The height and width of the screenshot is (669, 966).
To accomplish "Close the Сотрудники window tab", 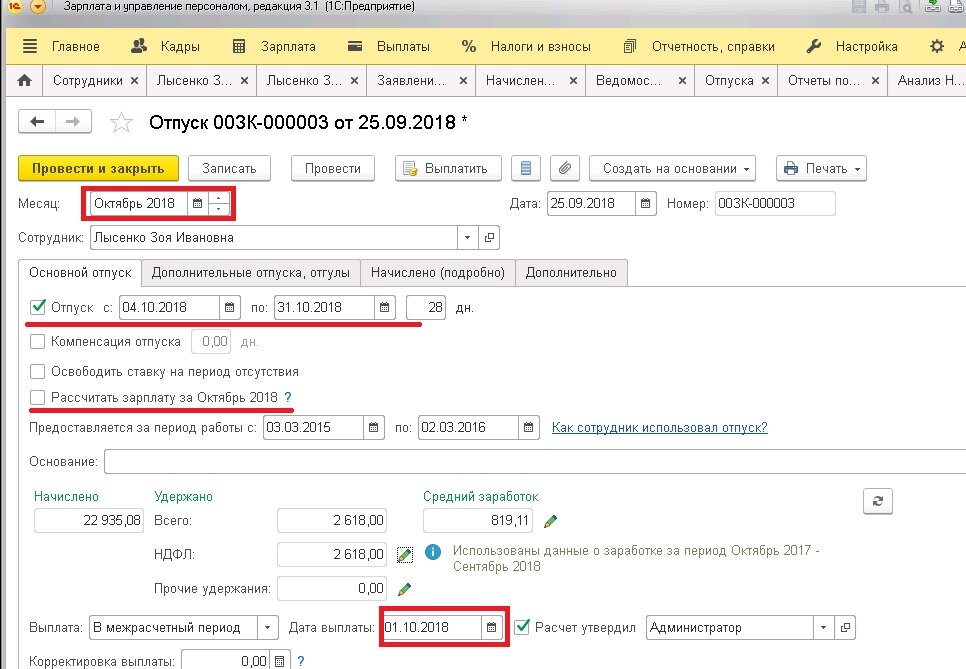I will click(134, 81).
